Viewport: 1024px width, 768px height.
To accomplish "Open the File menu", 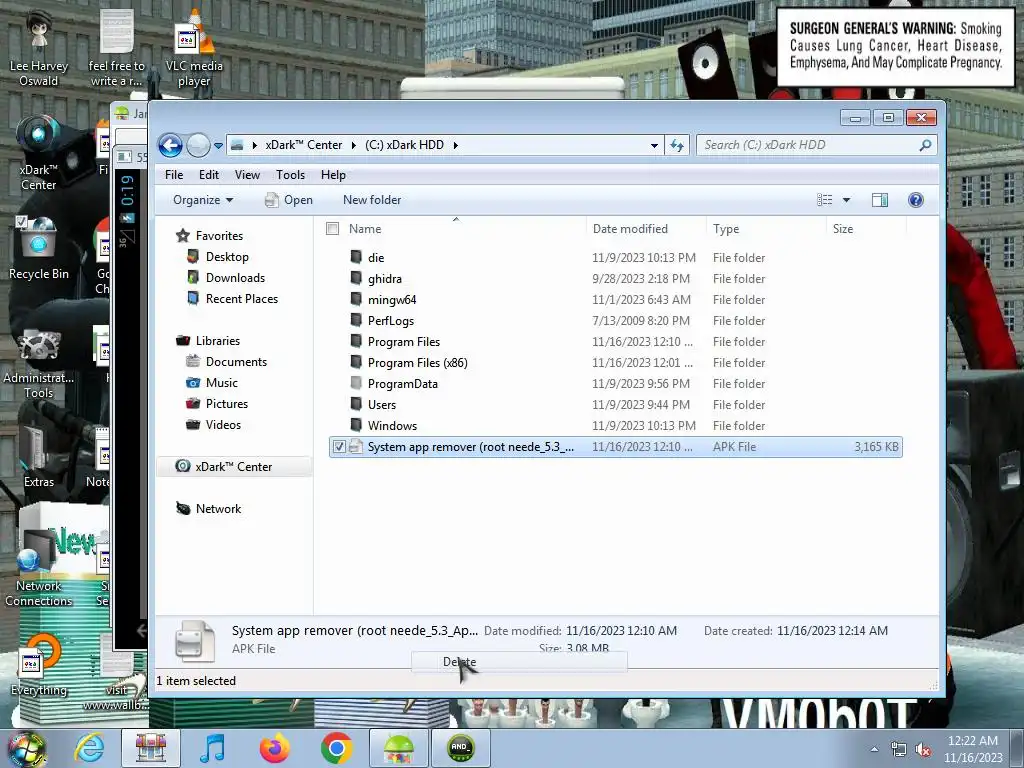I will [174, 175].
